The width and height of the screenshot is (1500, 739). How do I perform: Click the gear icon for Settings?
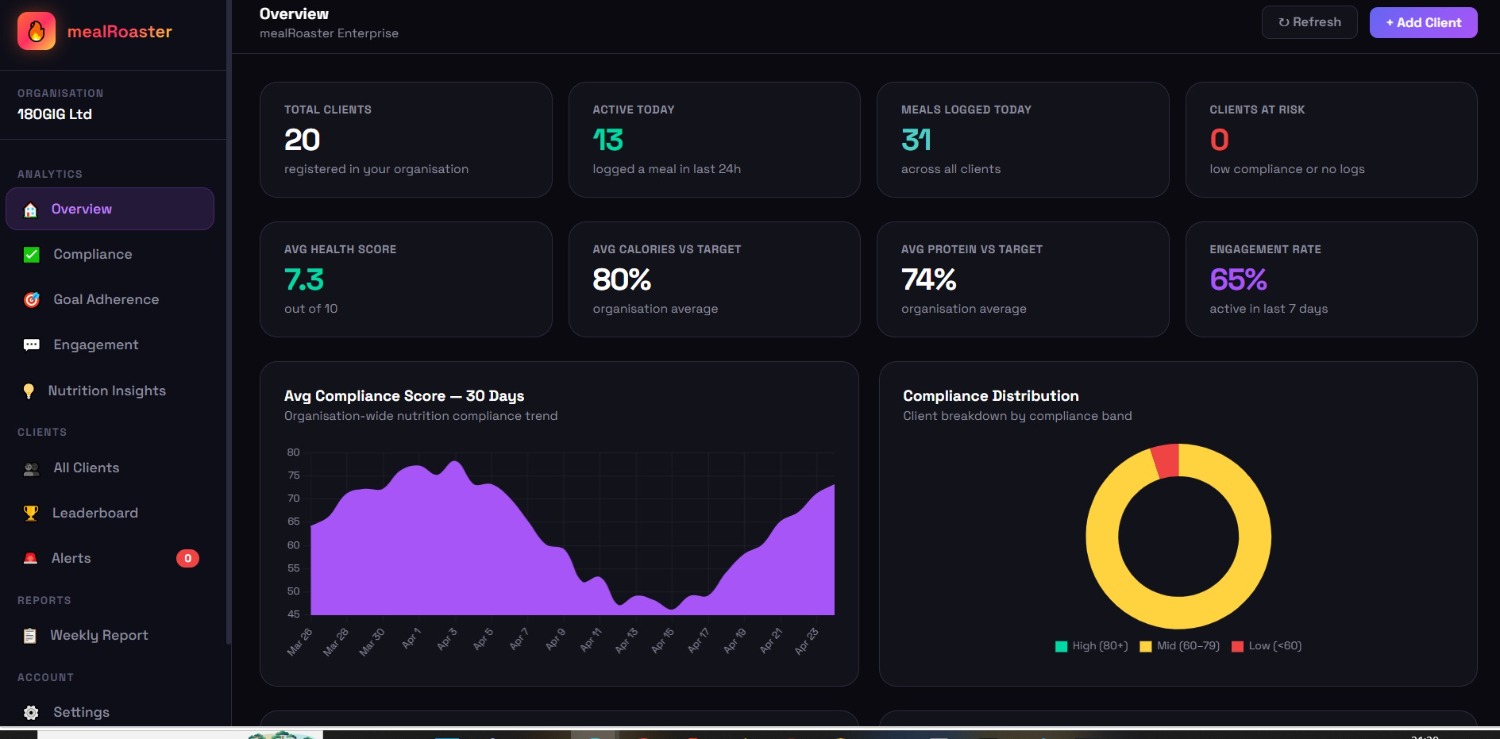[x=32, y=712]
